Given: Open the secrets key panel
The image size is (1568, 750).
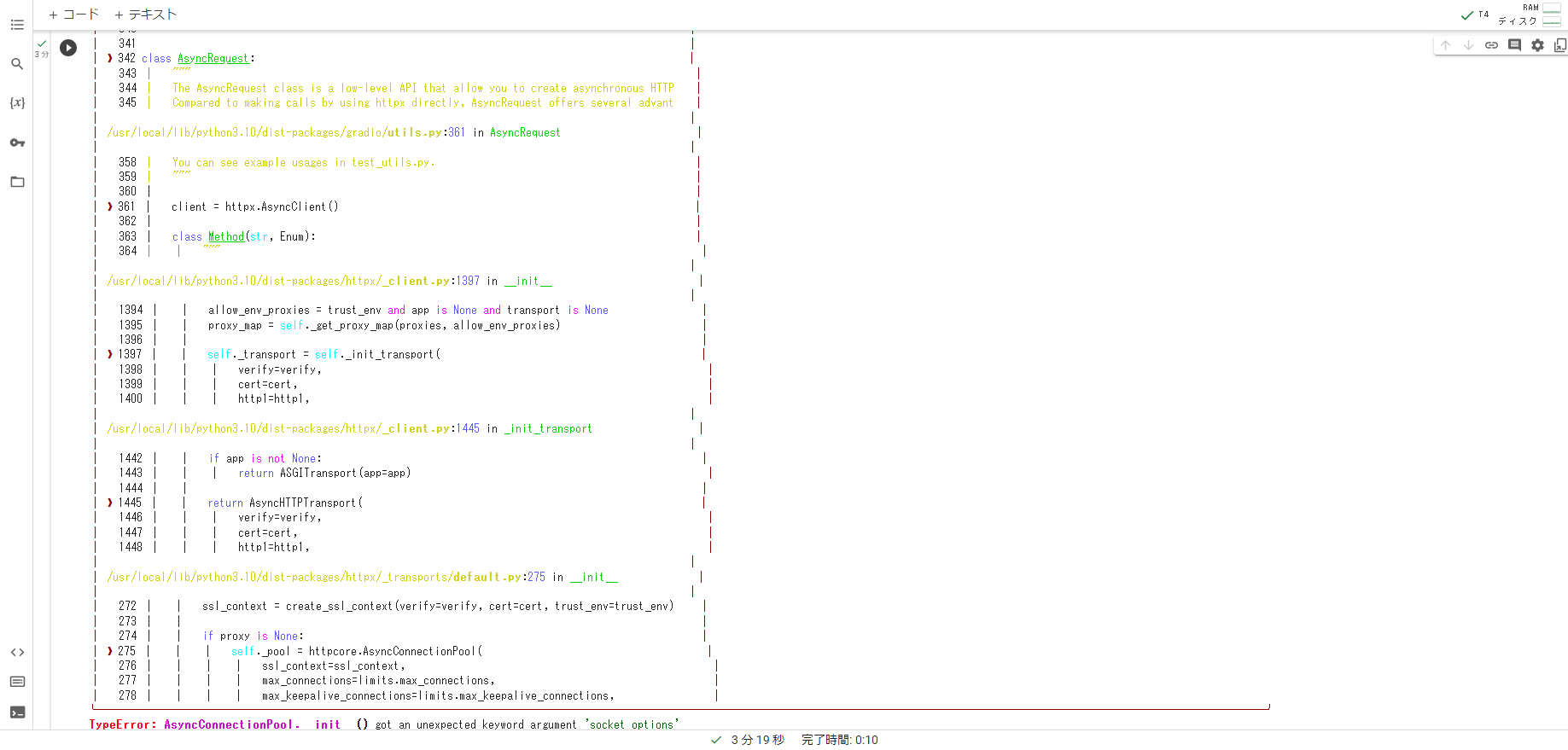Looking at the screenshot, I should point(17,142).
